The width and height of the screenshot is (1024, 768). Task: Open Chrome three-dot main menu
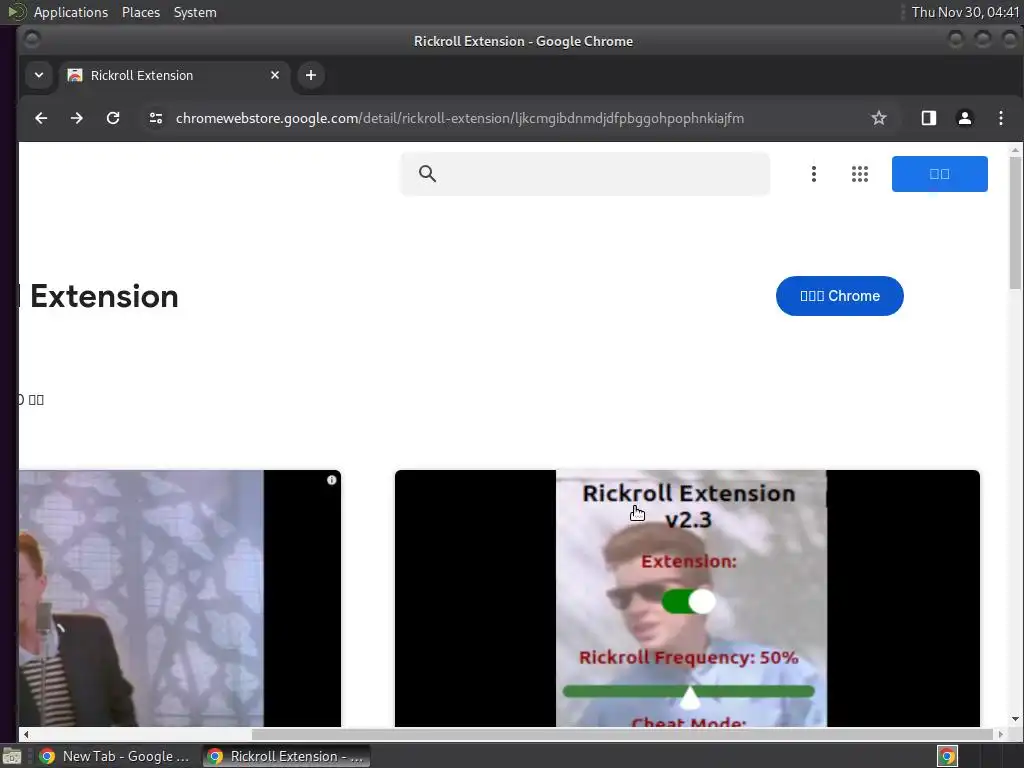coord(1000,118)
